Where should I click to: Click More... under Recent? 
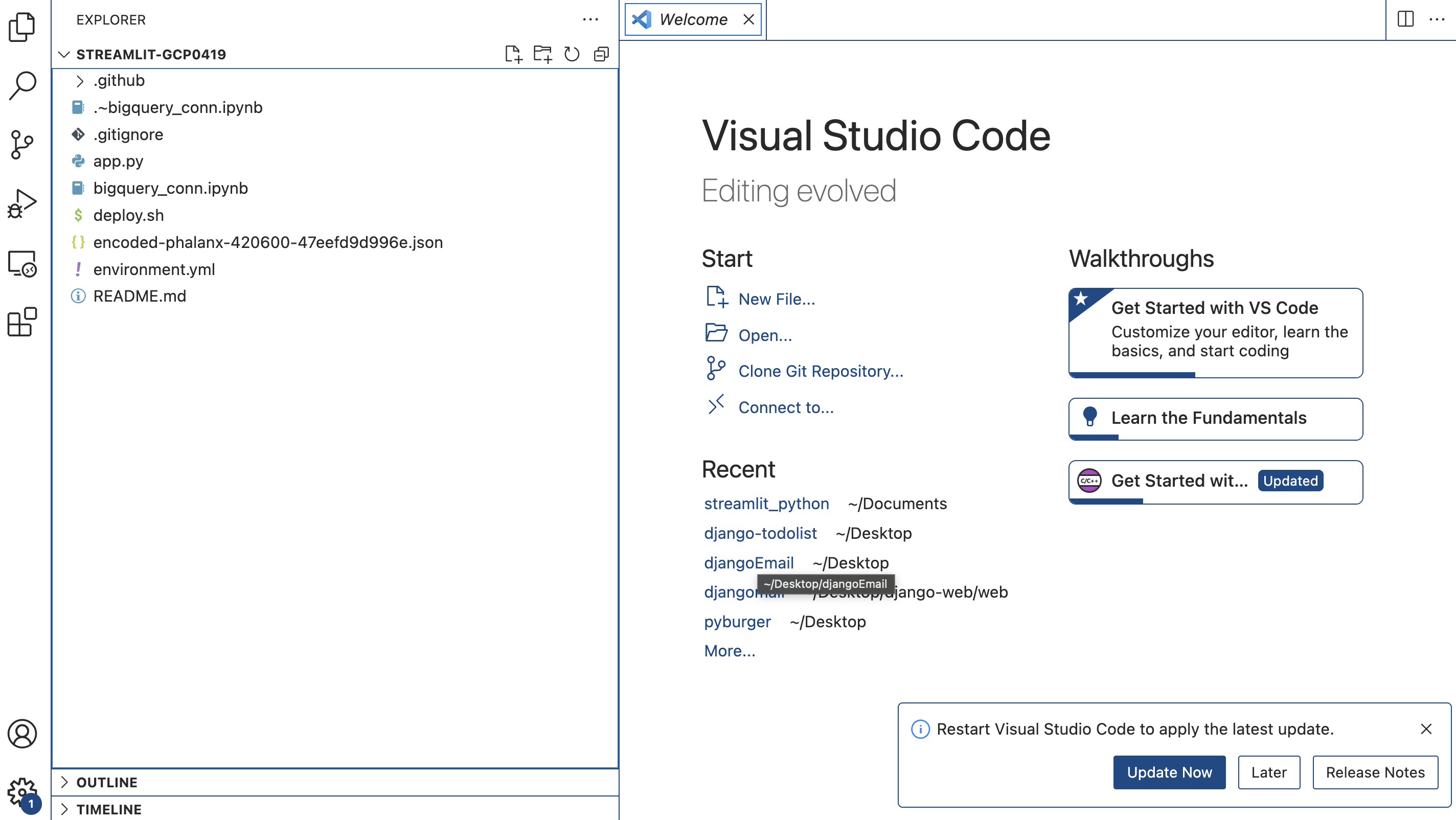click(729, 651)
